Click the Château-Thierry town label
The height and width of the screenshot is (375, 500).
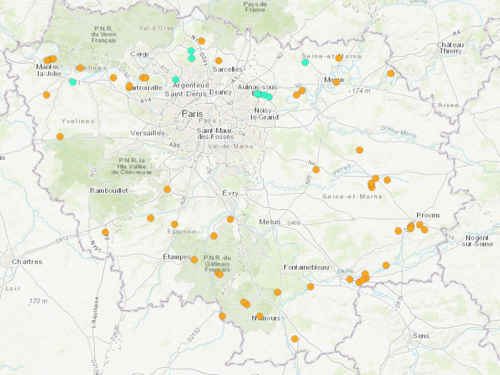[x=450, y=48]
